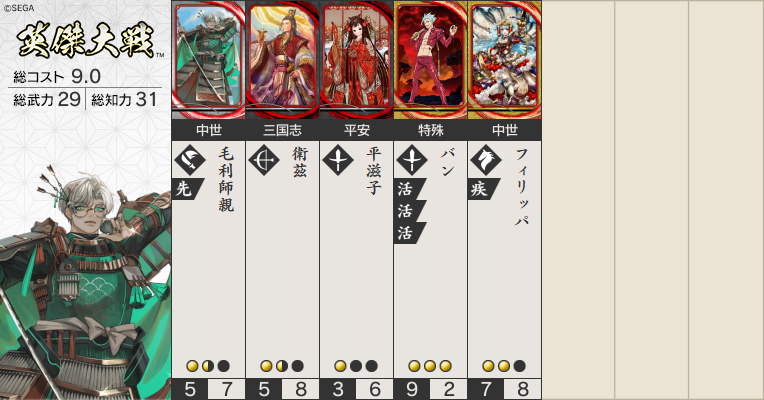Select the 先 skill badge under 毛利師親

187,189
